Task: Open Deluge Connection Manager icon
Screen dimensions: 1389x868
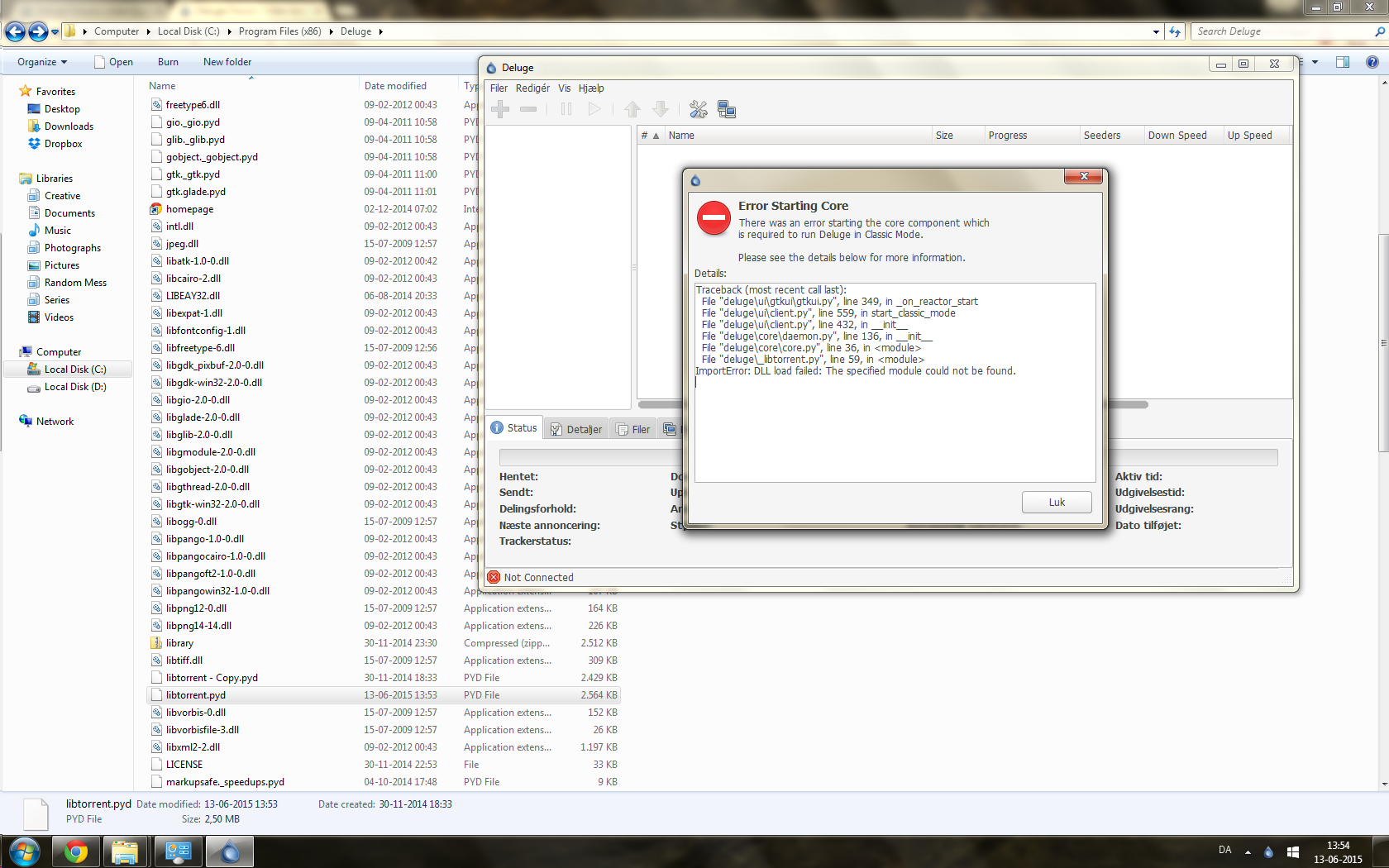Action: pos(727,109)
